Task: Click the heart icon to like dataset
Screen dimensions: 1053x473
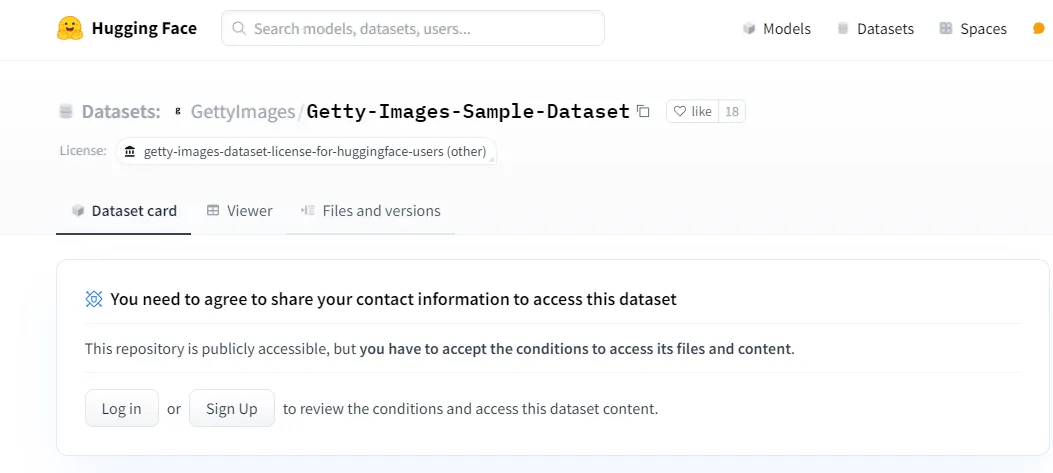Action: 679,112
